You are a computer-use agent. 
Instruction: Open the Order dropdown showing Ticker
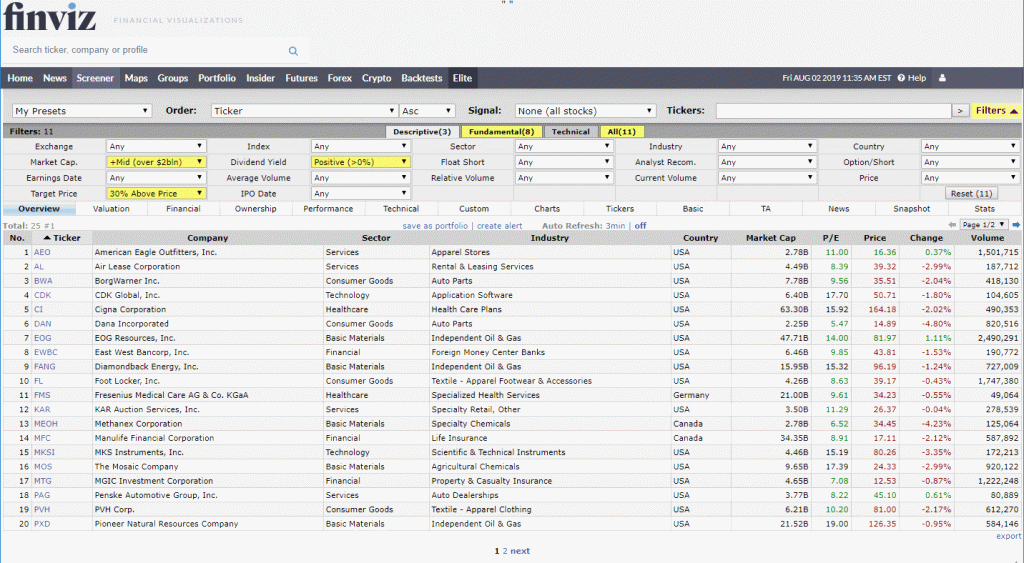coord(304,111)
